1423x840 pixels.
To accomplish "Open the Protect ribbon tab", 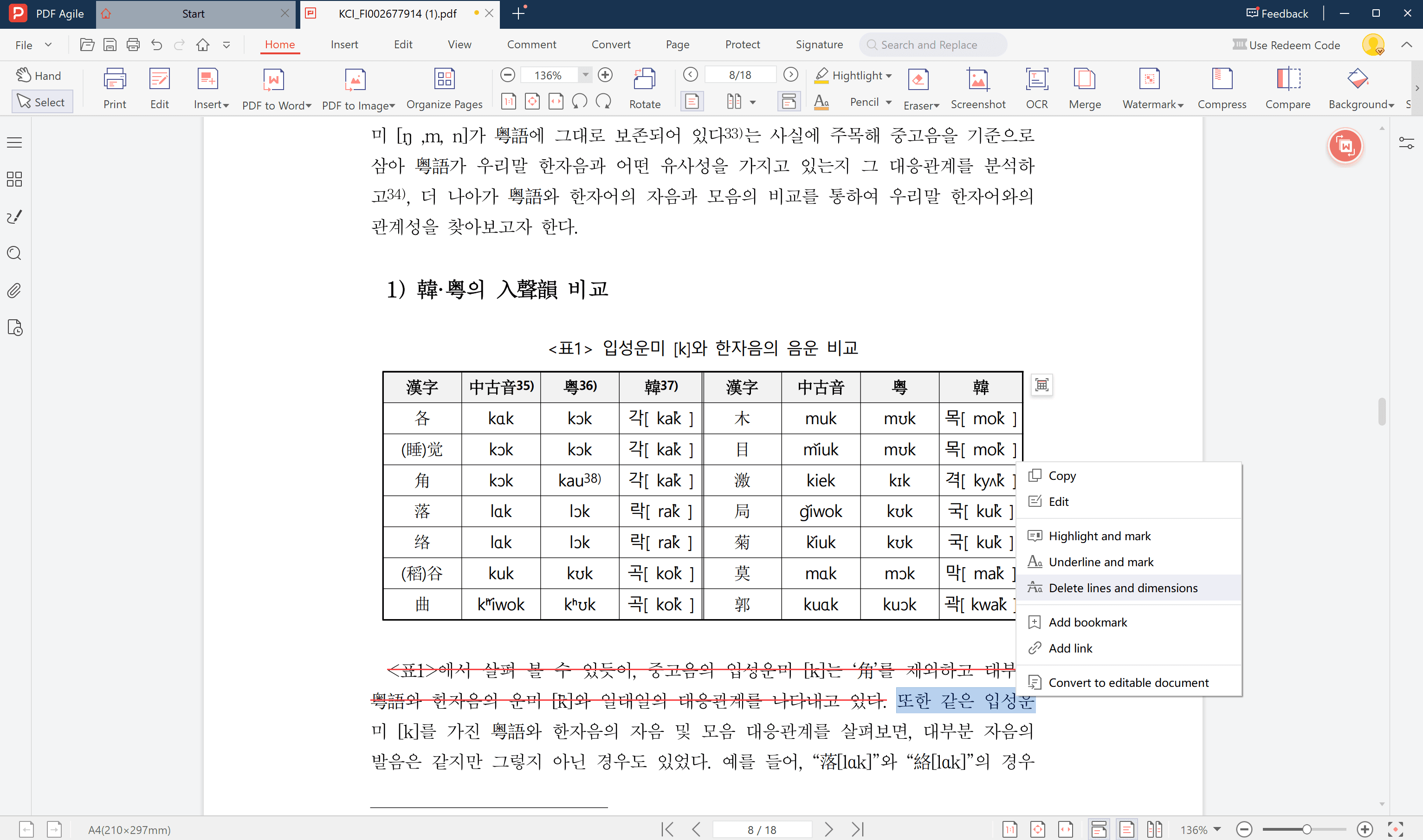I will pos(742,44).
